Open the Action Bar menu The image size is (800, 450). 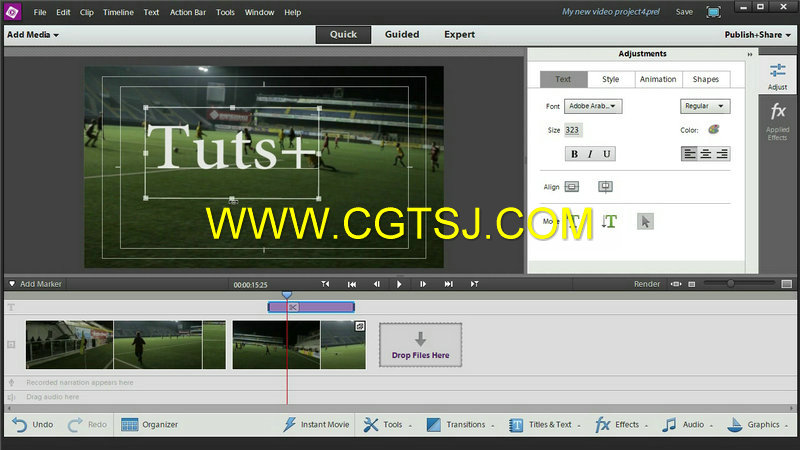188,12
